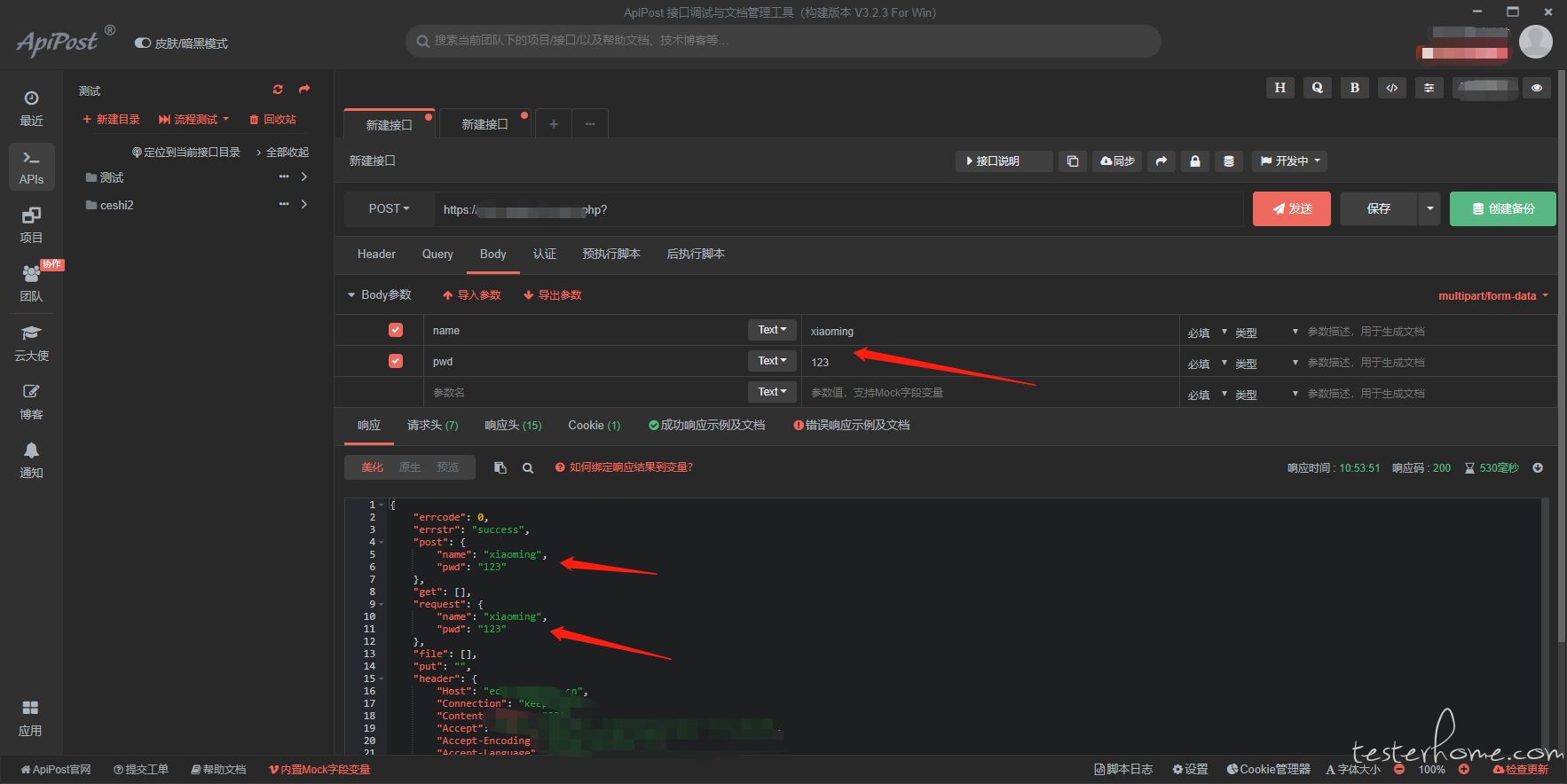Uncheck the pwd parameter checkbox

[x=396, y=361]
